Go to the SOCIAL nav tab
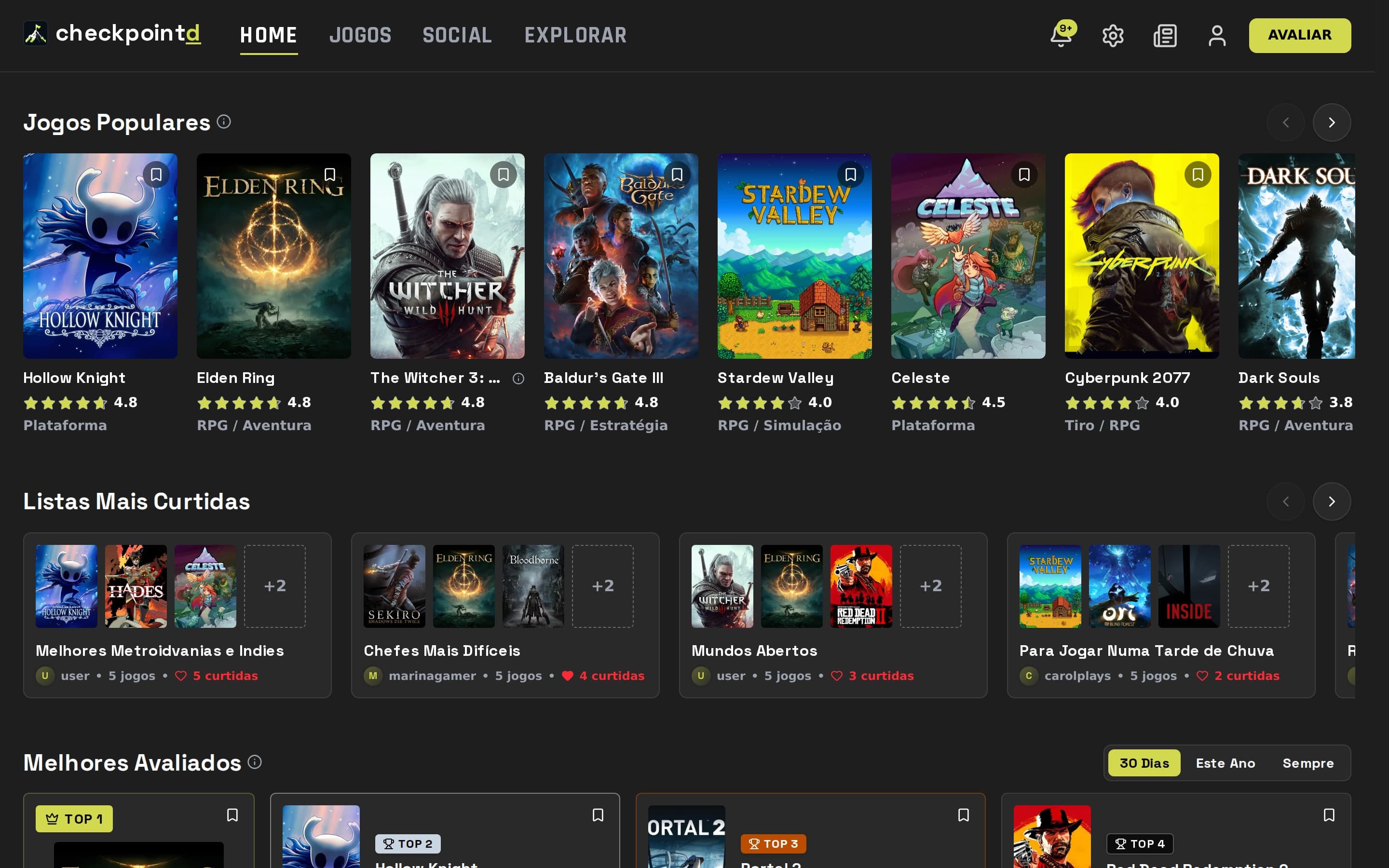Image resolution: width=1389 pixels, height=868 pixels. click(x=457, y=36)
